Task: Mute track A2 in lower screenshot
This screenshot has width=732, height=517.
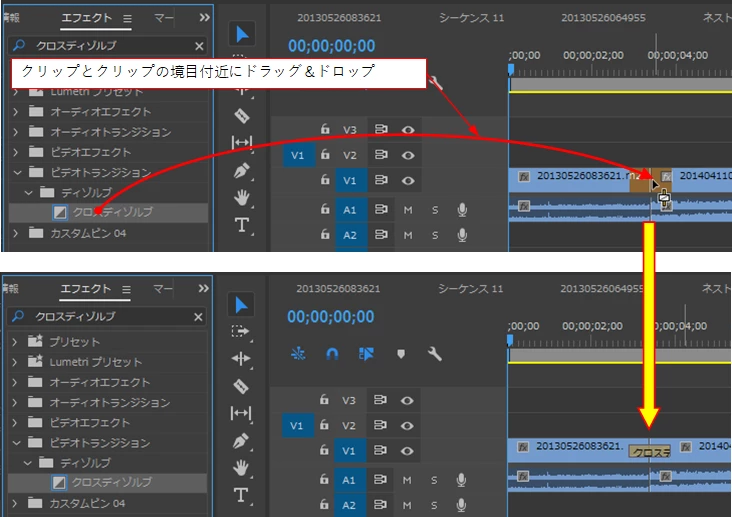Action: (407, 505)
